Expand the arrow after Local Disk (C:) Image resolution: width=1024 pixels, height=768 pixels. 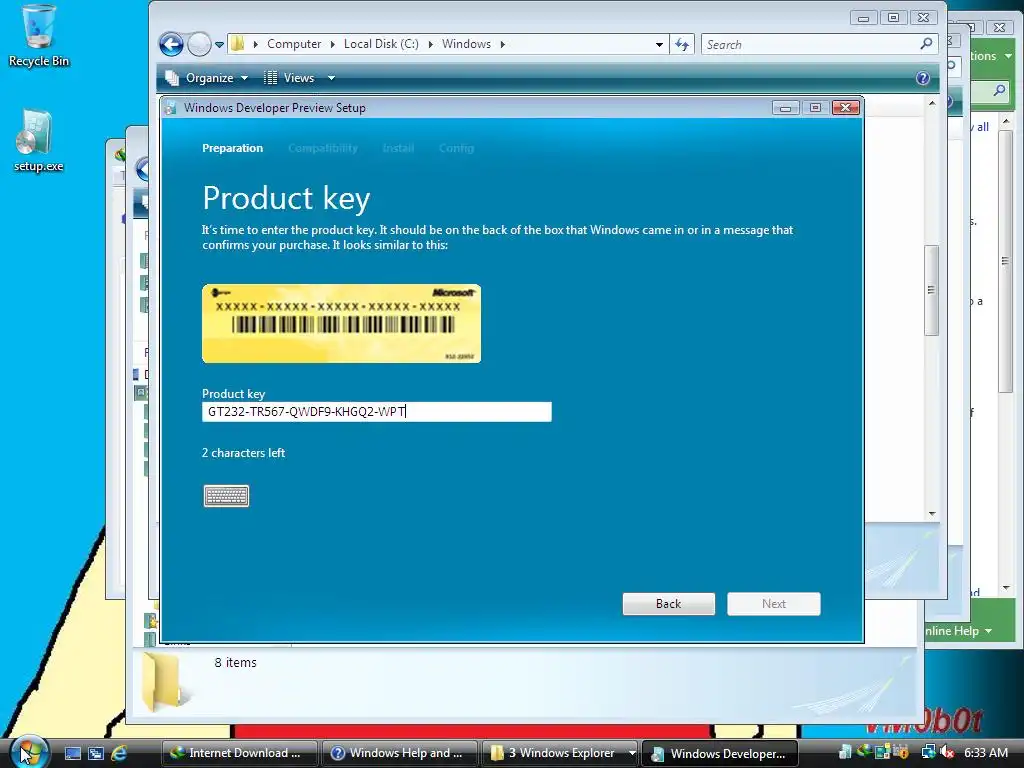[430, 44]
